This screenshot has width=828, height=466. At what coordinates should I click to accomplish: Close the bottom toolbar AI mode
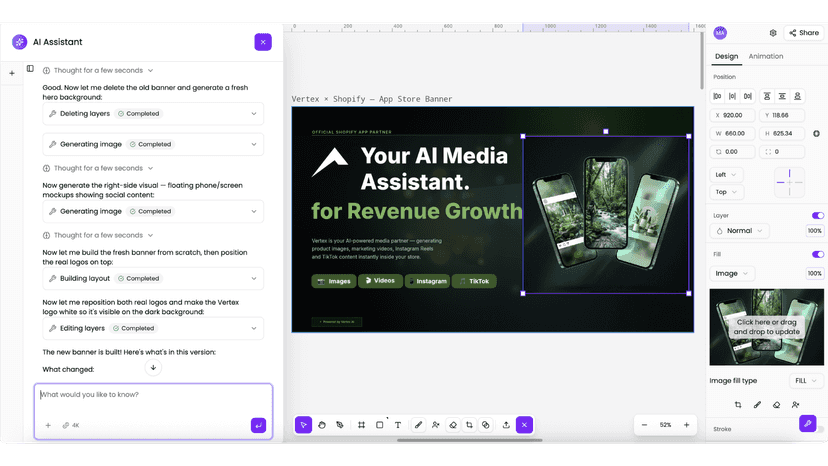point(524,425)
